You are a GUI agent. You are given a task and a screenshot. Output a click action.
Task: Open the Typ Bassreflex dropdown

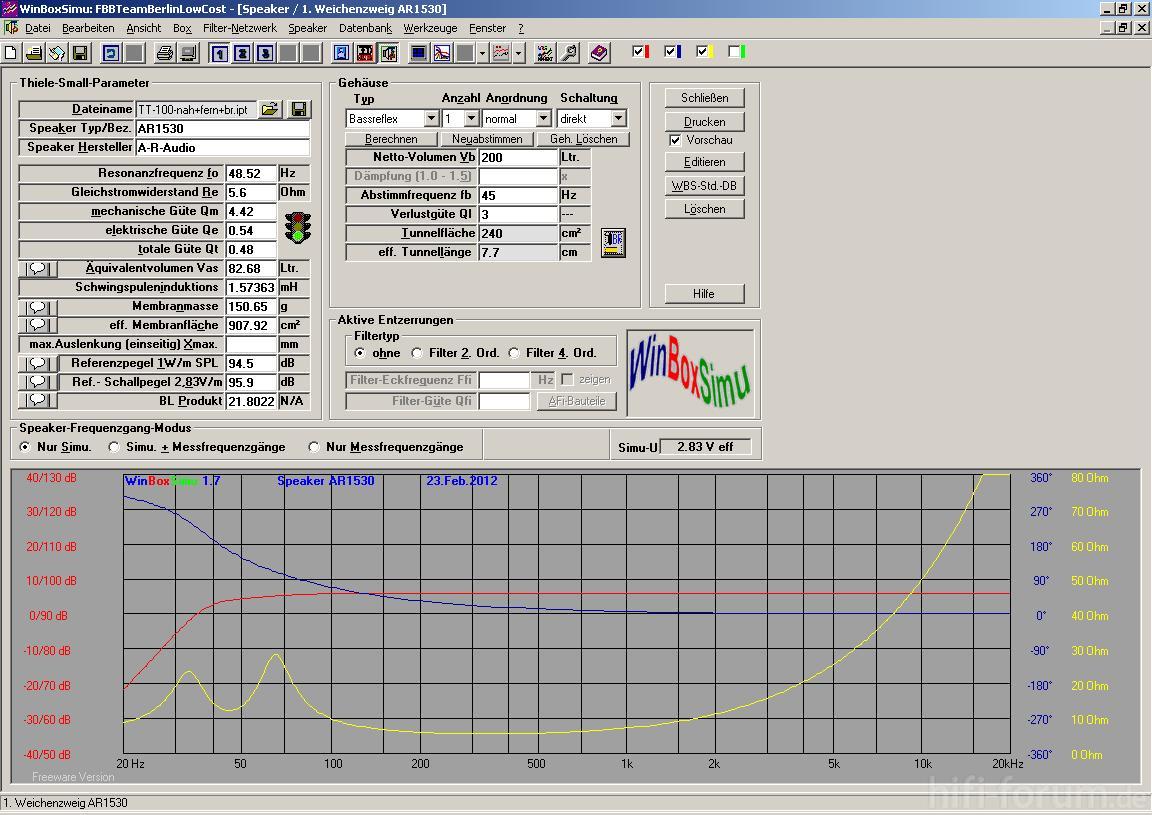coord(431,118)
